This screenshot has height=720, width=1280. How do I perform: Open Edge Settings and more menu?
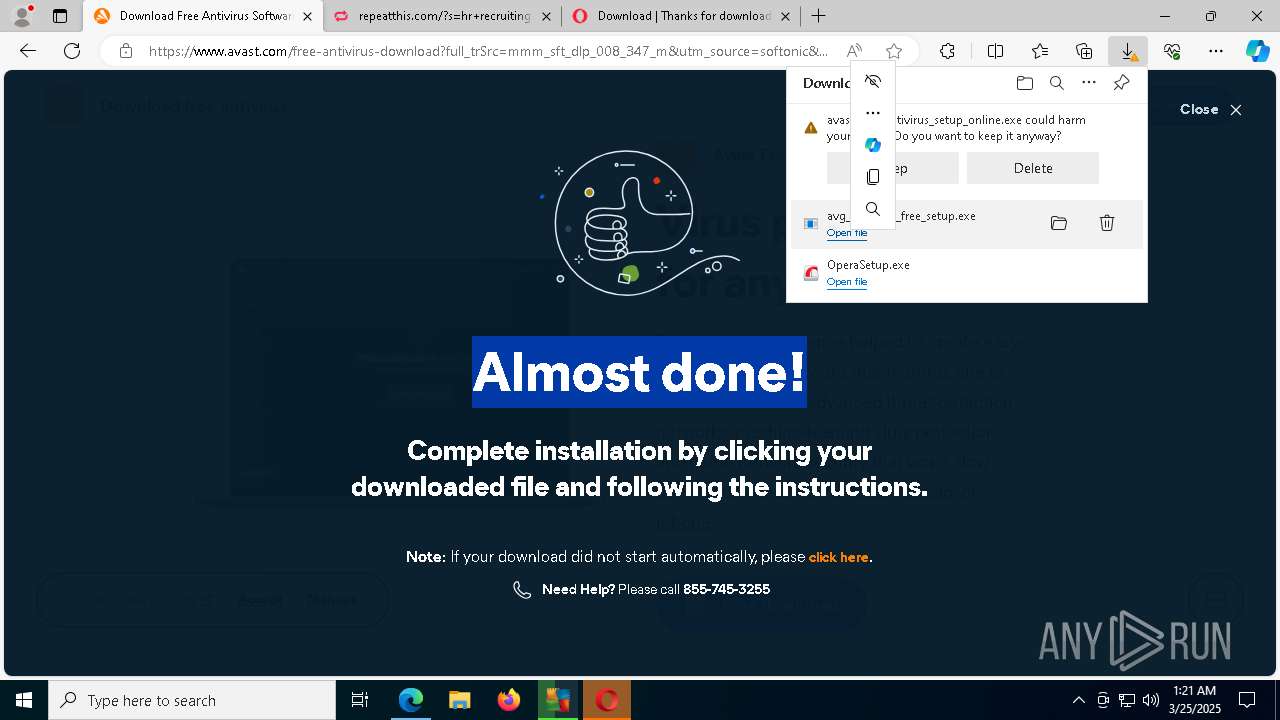1216,51
